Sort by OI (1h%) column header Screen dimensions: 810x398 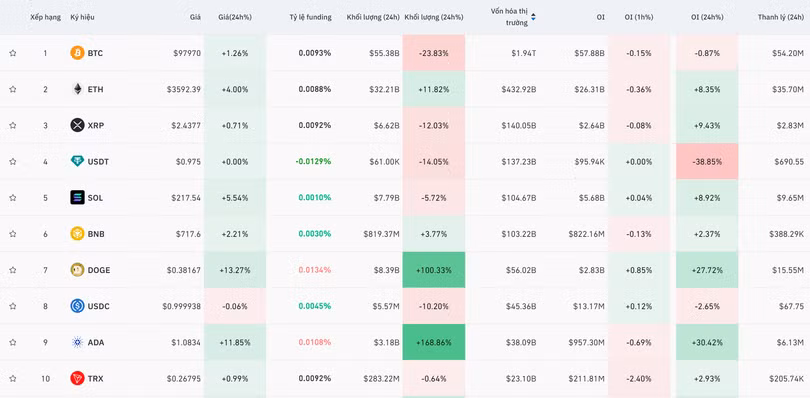638,17
